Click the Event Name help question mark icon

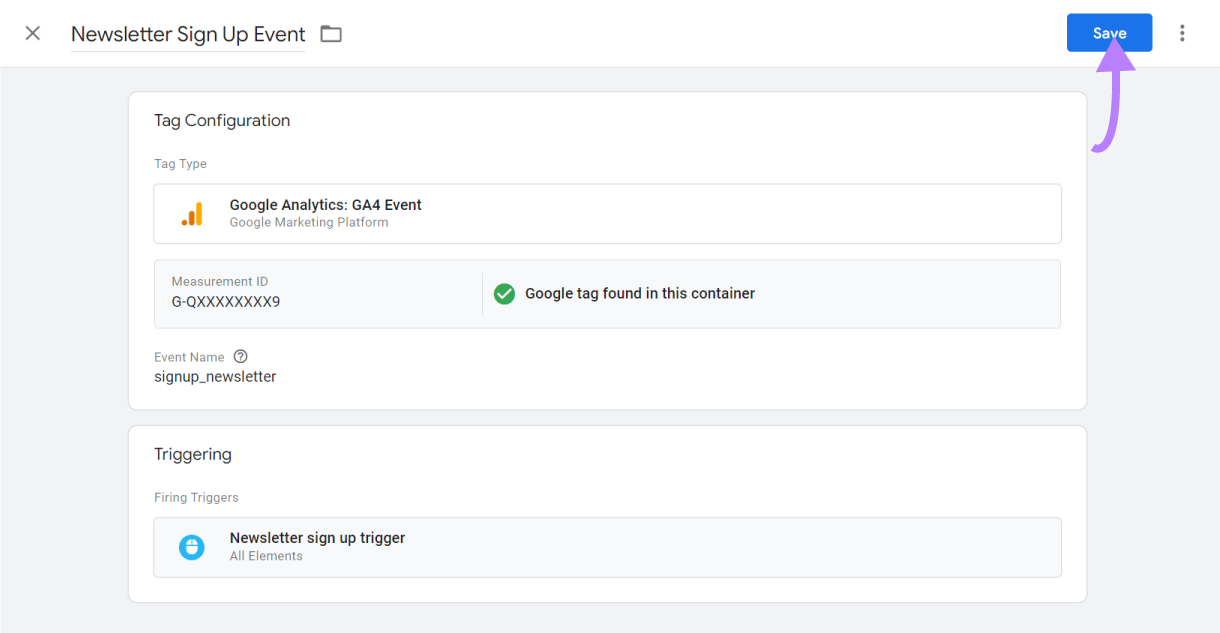240,356
